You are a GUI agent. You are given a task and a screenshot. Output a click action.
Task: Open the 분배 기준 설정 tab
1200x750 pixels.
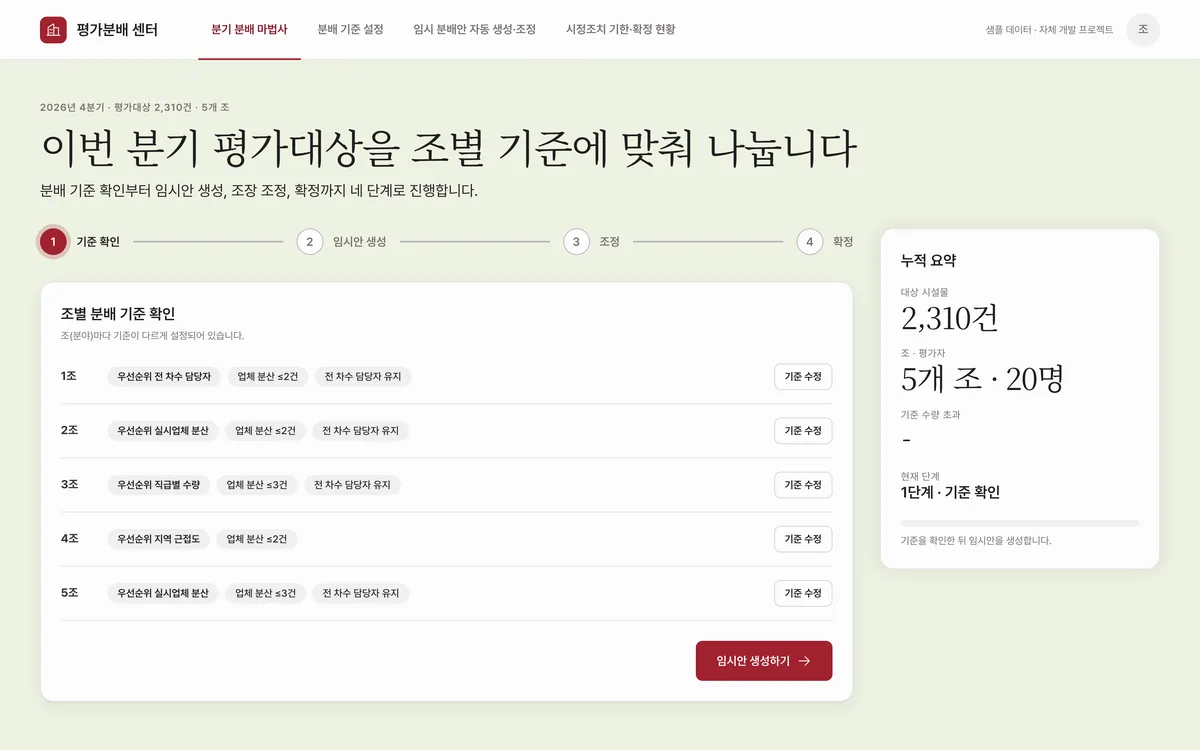click(350, 30)
